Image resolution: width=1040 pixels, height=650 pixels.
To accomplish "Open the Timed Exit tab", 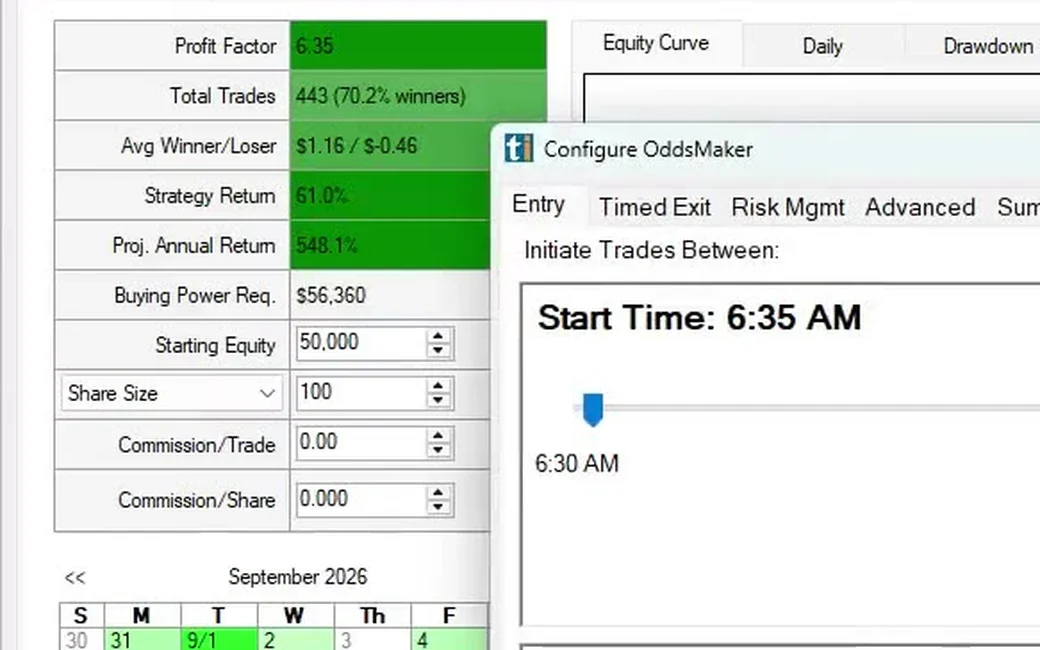I will [655, 207].
